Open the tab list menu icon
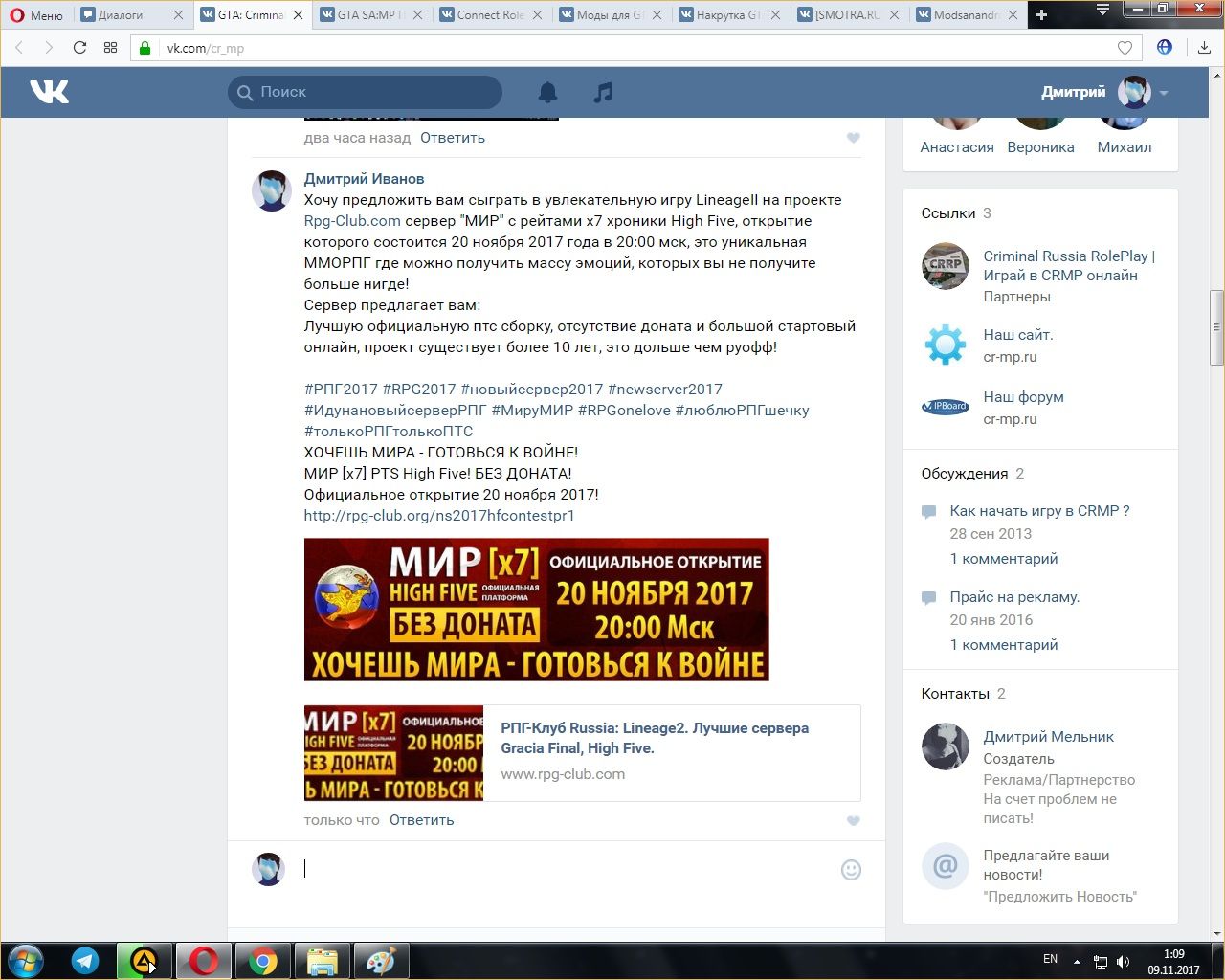This screenshot has width=1225, height=980. click(x=1103, y=11)
